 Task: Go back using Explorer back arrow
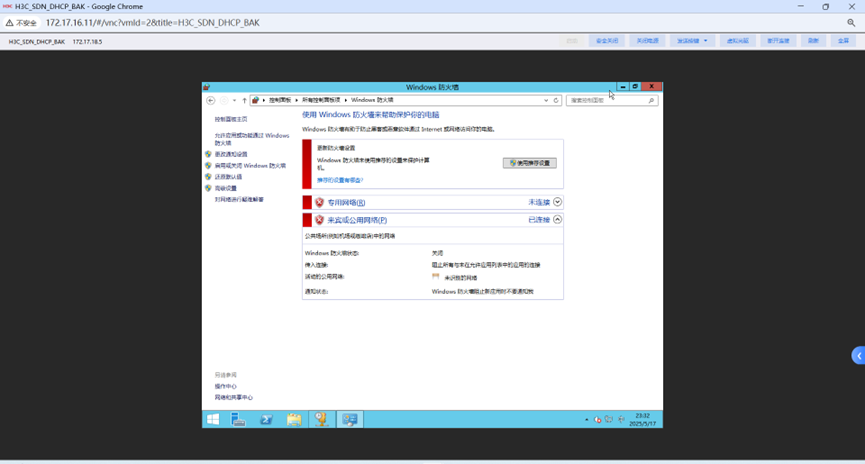pyautogui.click(x=211, y=100)
